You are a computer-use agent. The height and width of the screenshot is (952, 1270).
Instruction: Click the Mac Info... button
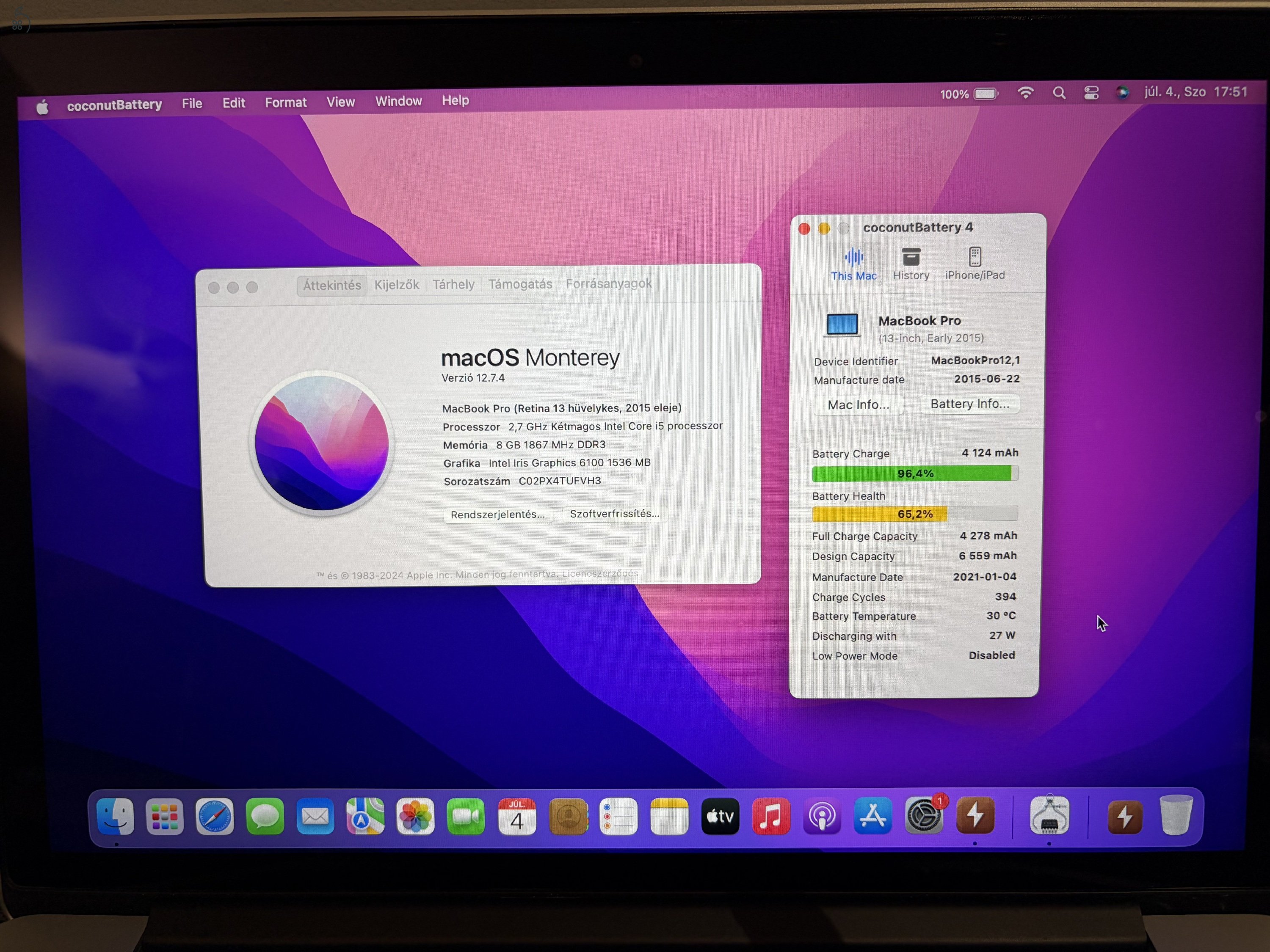[x=859, y=404]
